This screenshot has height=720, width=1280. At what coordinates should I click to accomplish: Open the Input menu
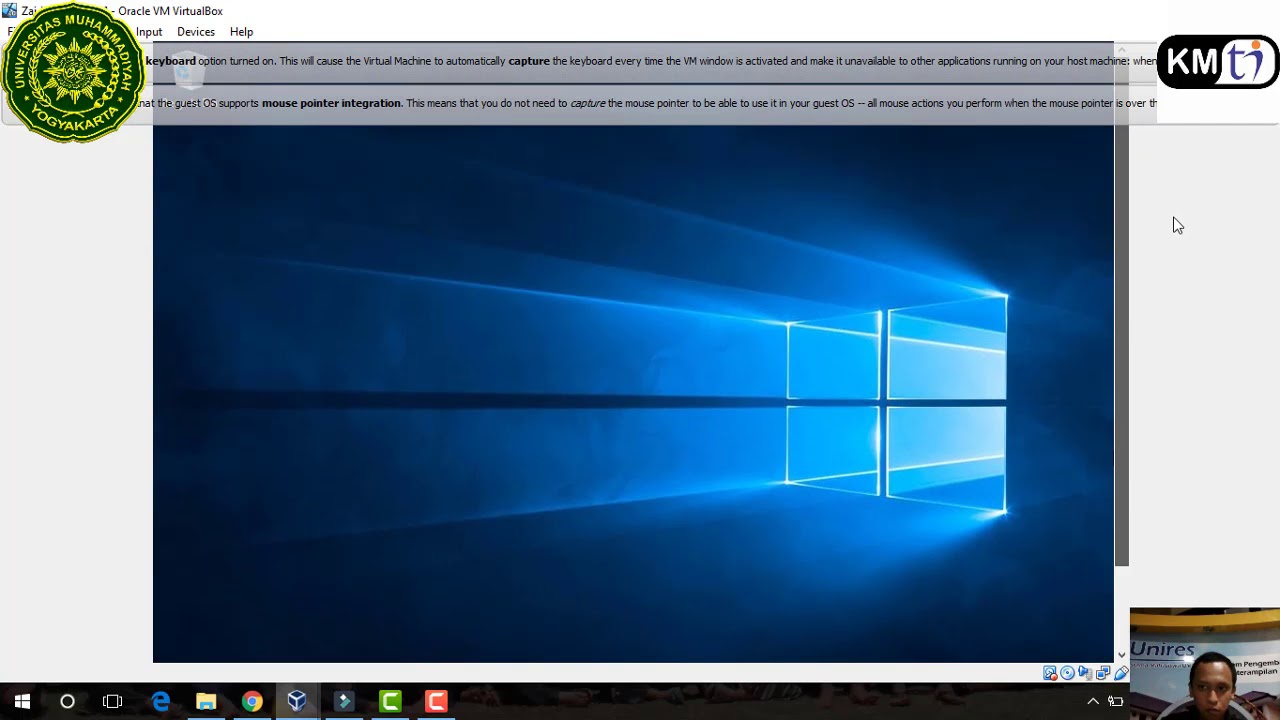pos(149,32)
